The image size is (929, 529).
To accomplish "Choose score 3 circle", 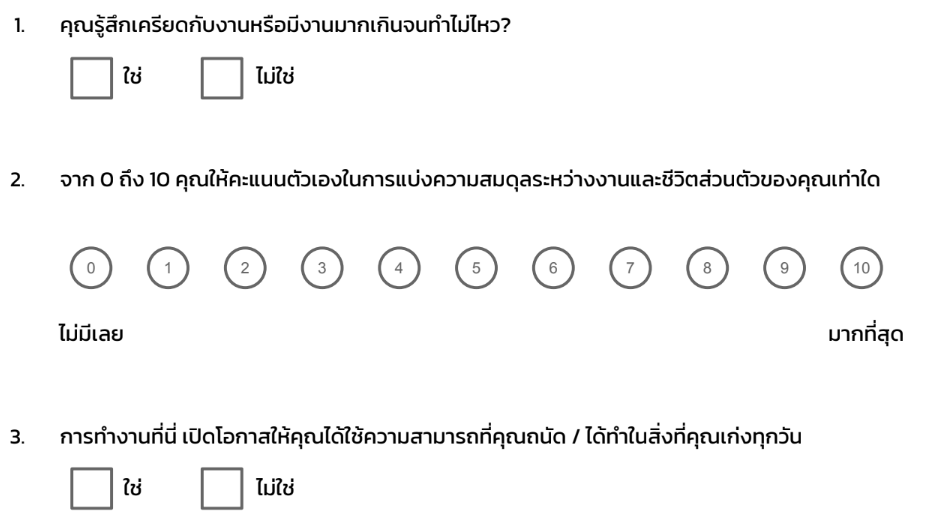I will click(322, 268).
